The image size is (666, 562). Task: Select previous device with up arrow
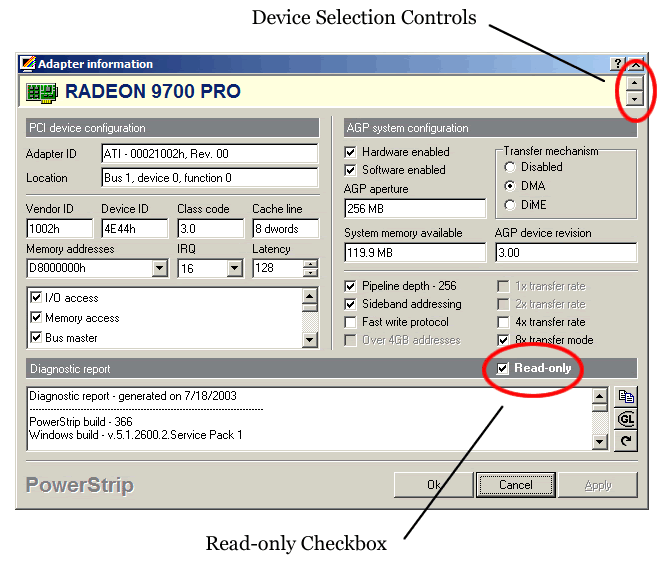(634, 83)
